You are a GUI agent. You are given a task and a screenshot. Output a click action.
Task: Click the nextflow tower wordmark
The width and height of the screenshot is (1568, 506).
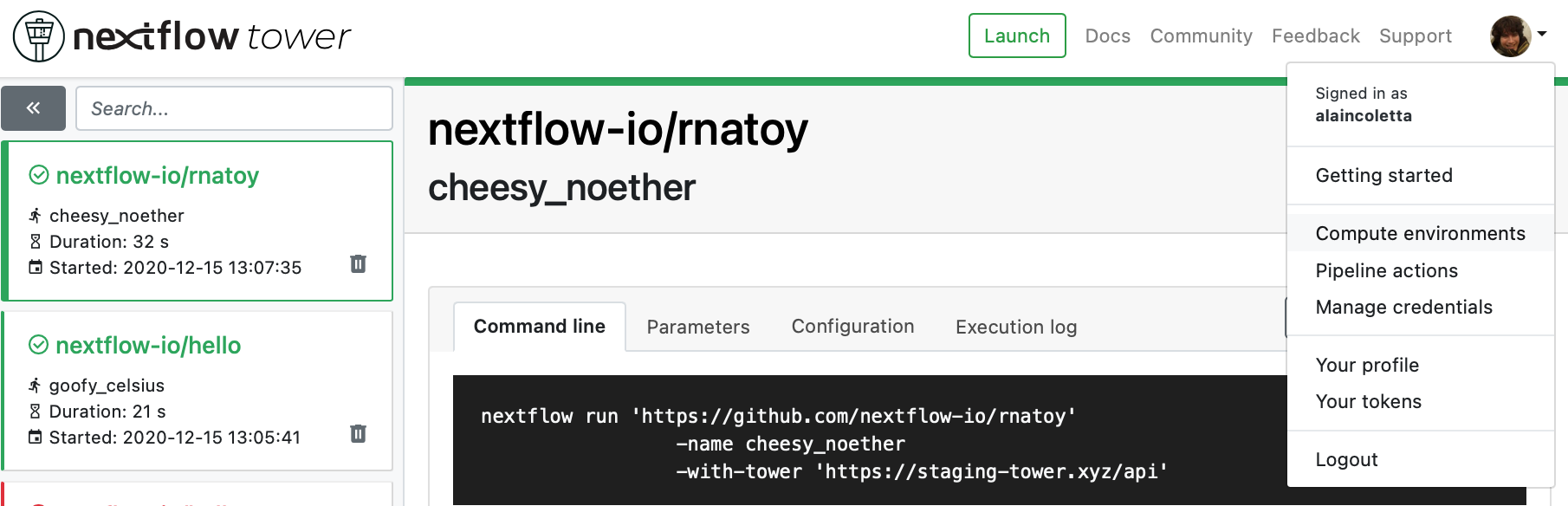[x=212, y=36]
